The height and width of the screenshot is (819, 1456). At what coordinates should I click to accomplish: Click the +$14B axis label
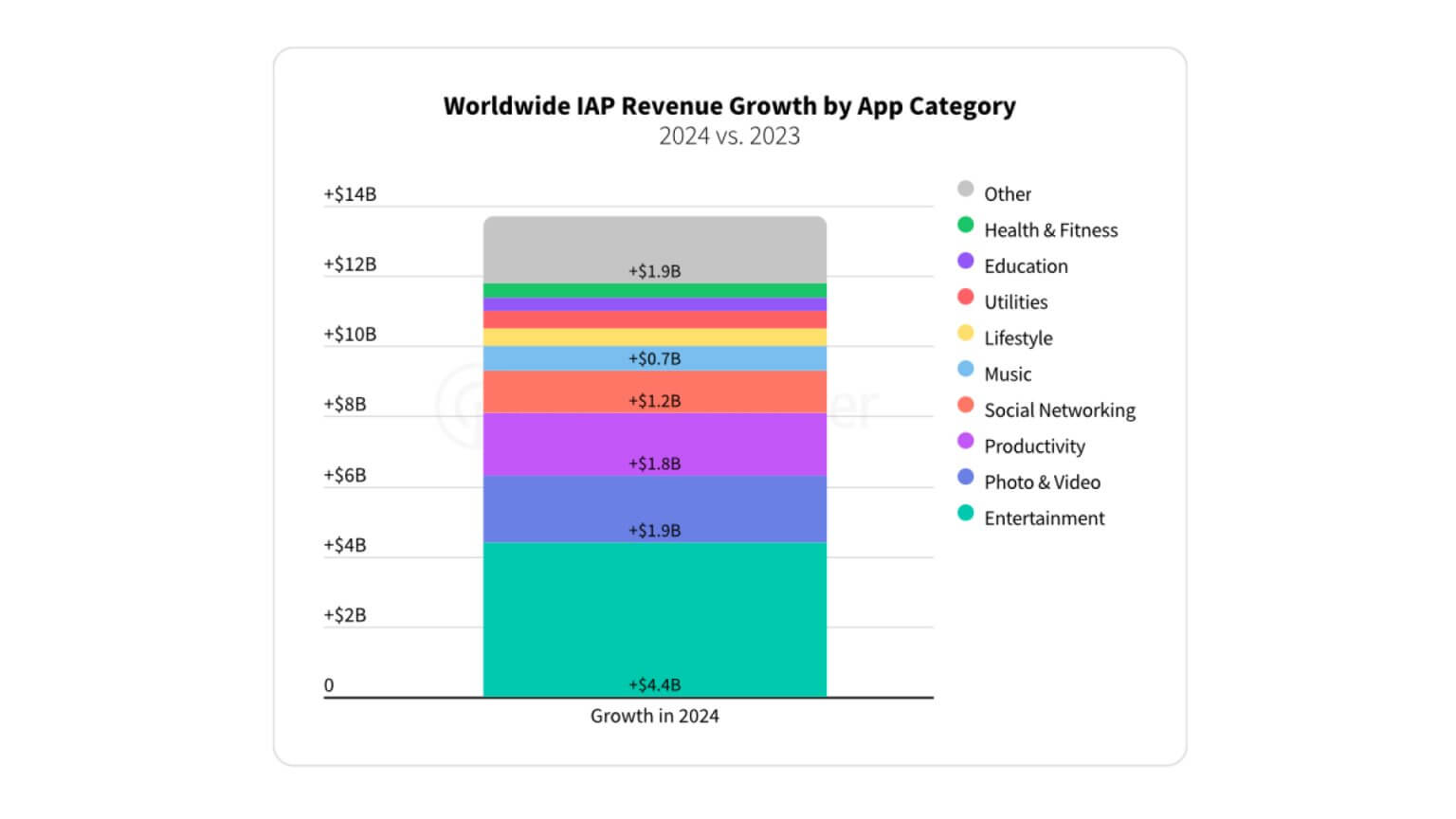coord(350,193)
